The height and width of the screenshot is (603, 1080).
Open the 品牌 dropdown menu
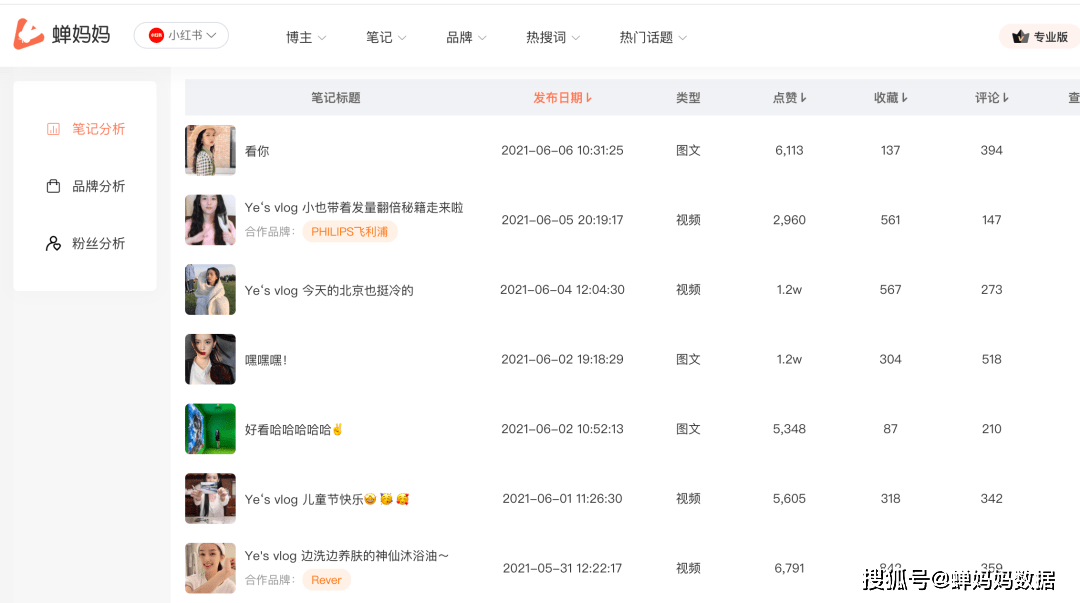point(466,37)
